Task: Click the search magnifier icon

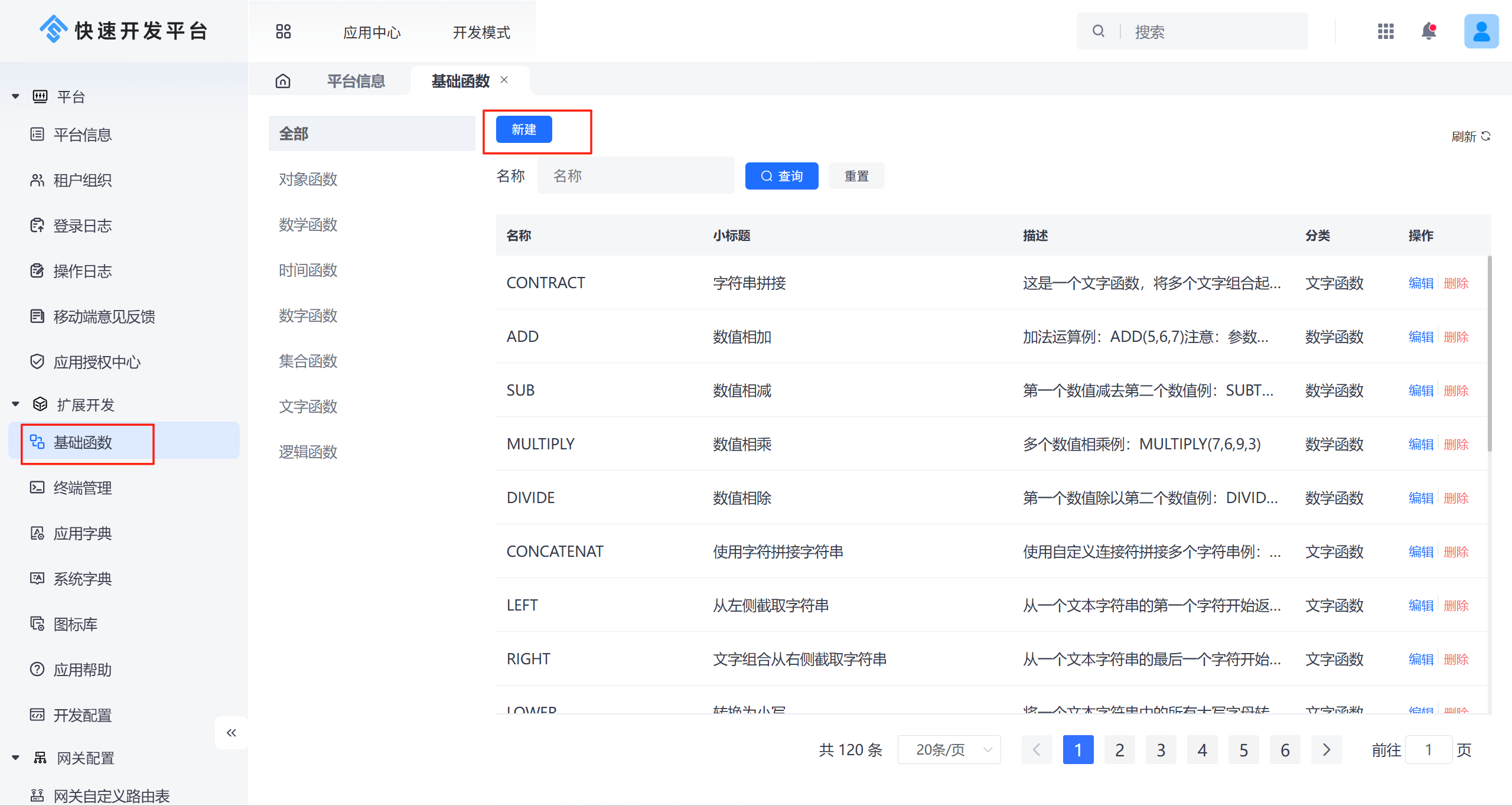Action: point(1098,31)
